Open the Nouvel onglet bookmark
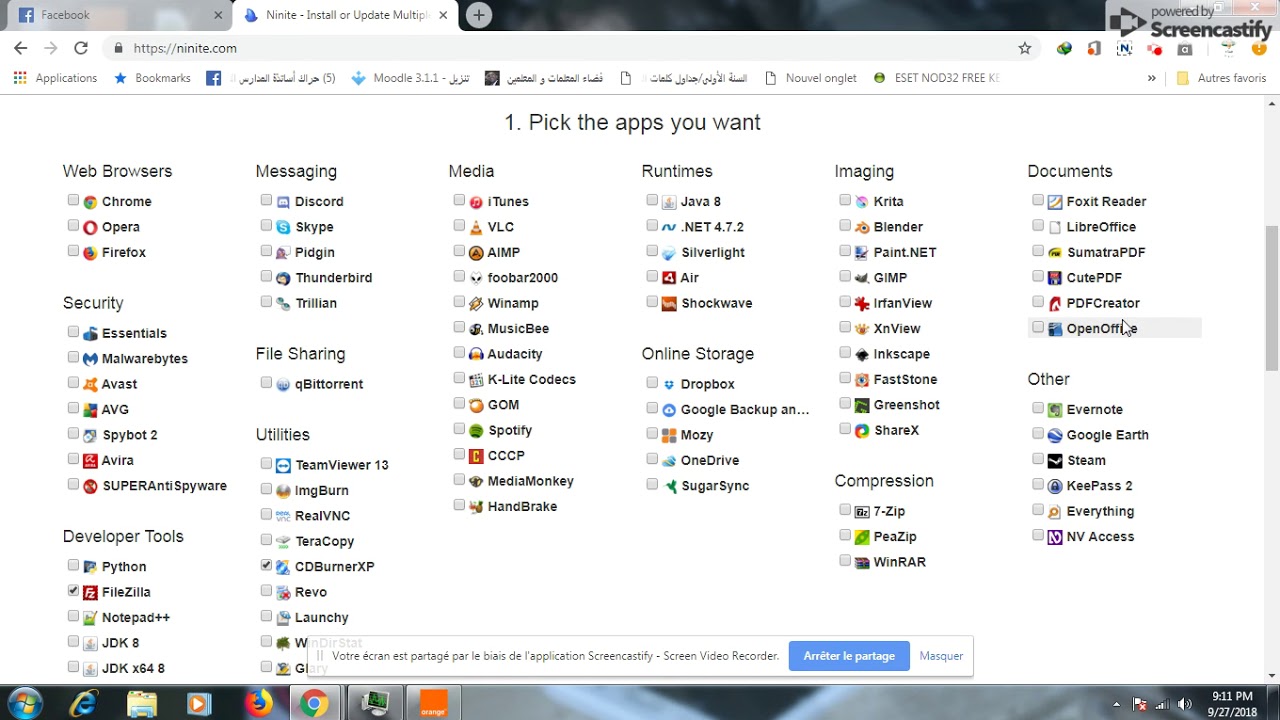This screenshot has height=720, width=1280. pos(810,78)
